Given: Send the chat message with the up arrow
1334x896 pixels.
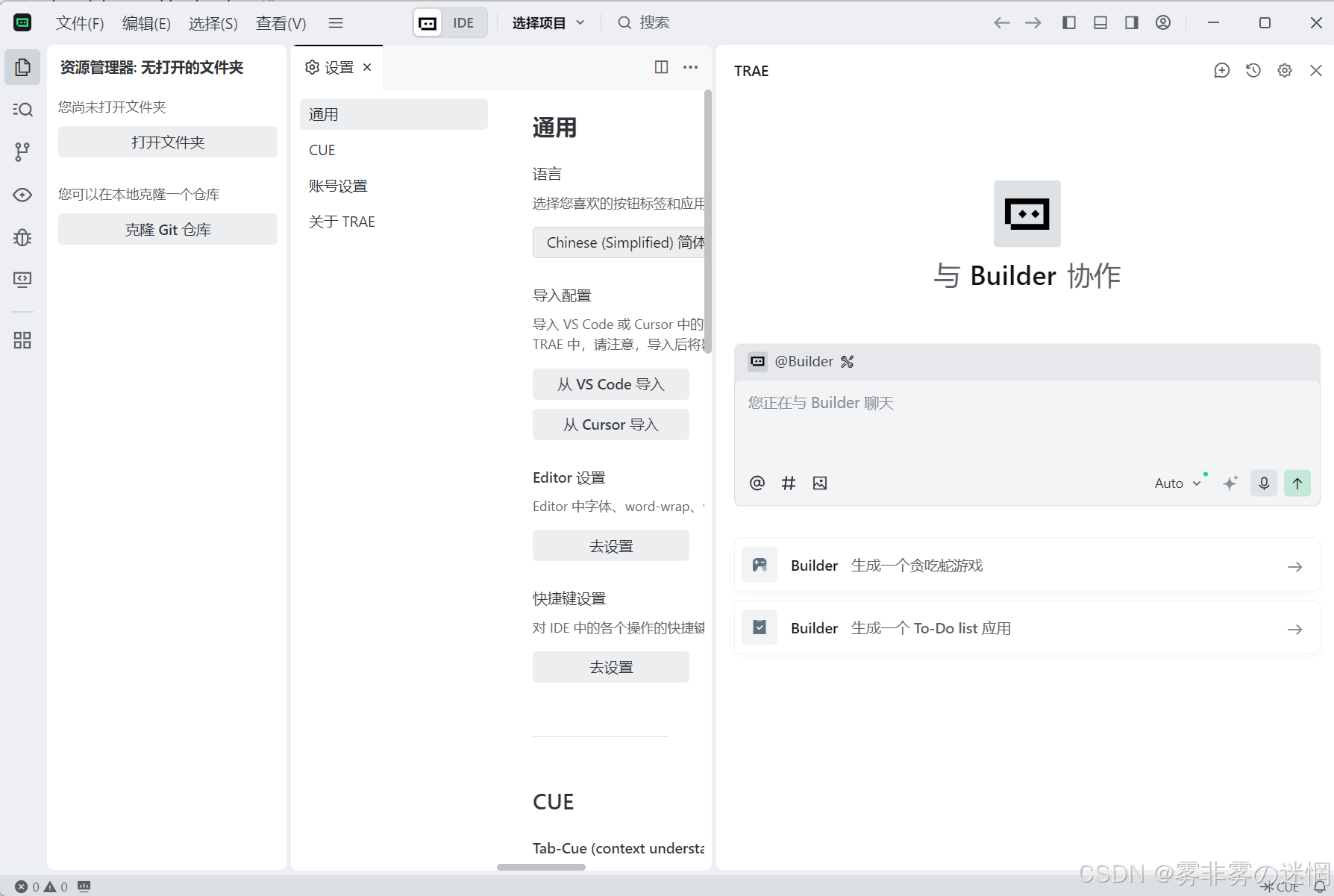Looking at the screenshot, I should click(1297, 483).
